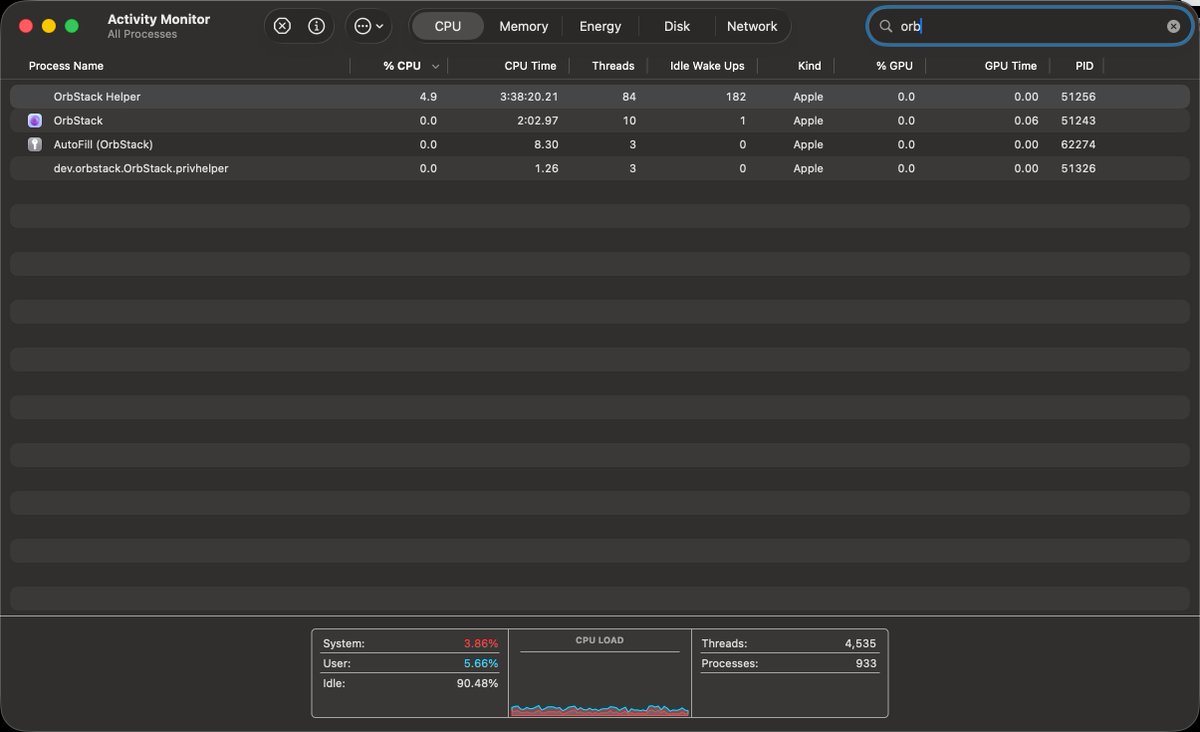This screenshot has width=1200, height=732.
Task: Sort by the PID column header
Action: [x=1084, y=66]
